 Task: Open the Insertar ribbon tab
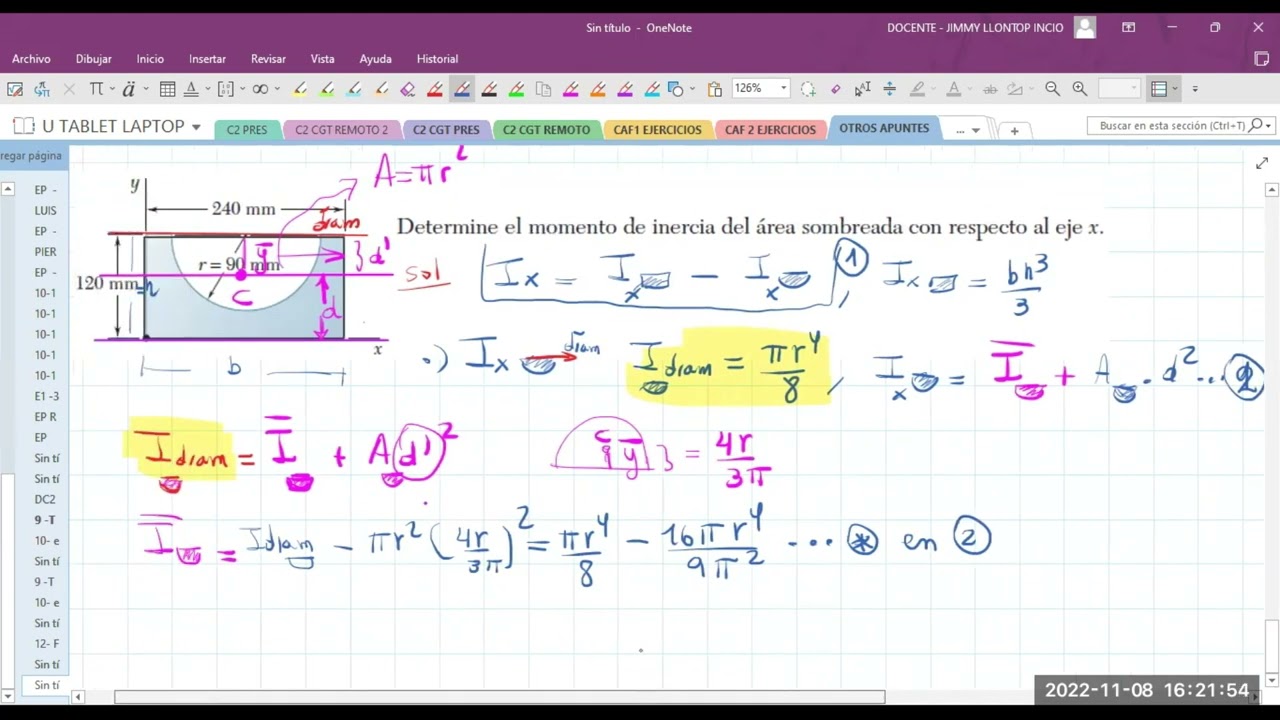click(x=207, y=59)
